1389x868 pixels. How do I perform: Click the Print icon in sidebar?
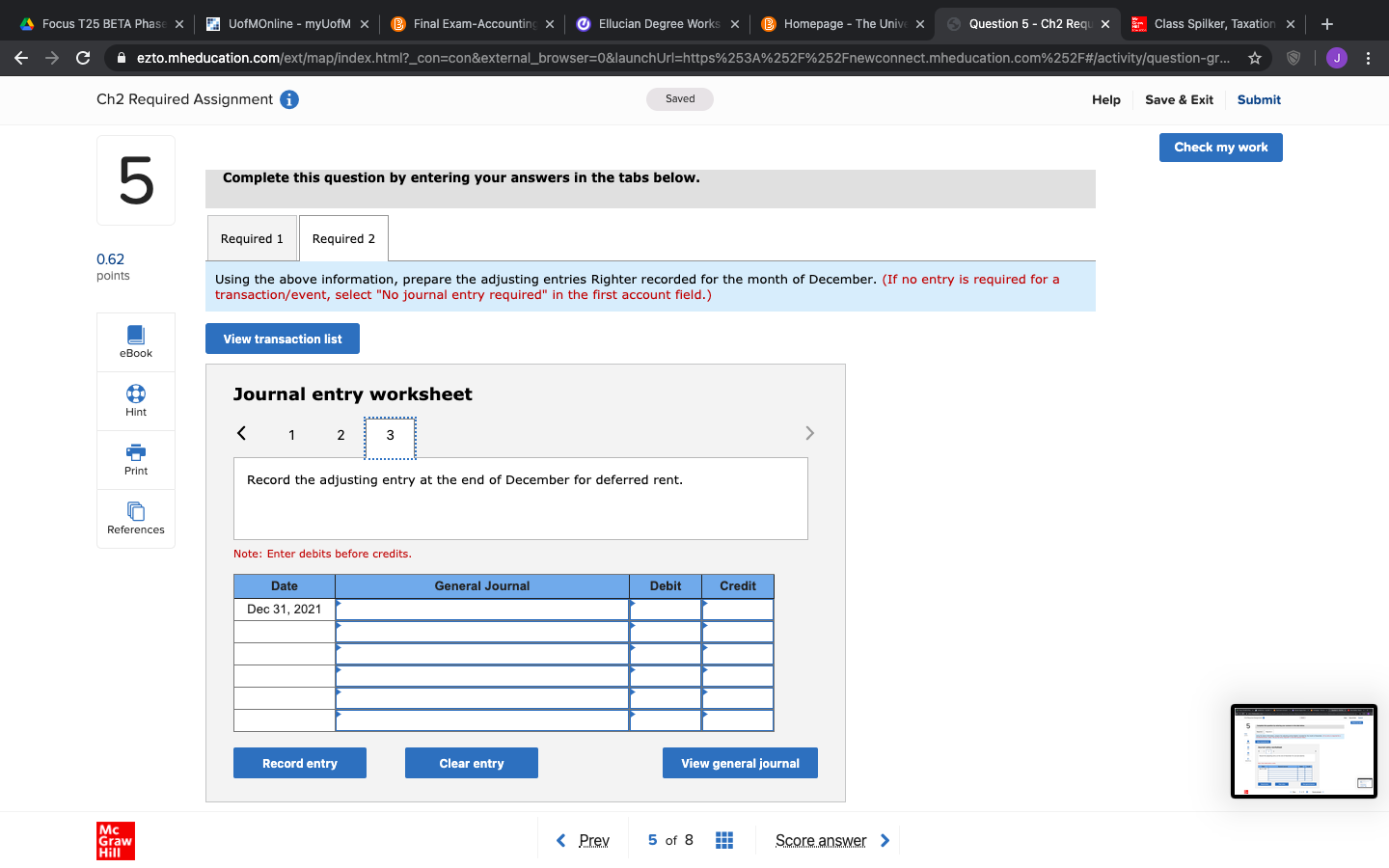tap(136, 452)
